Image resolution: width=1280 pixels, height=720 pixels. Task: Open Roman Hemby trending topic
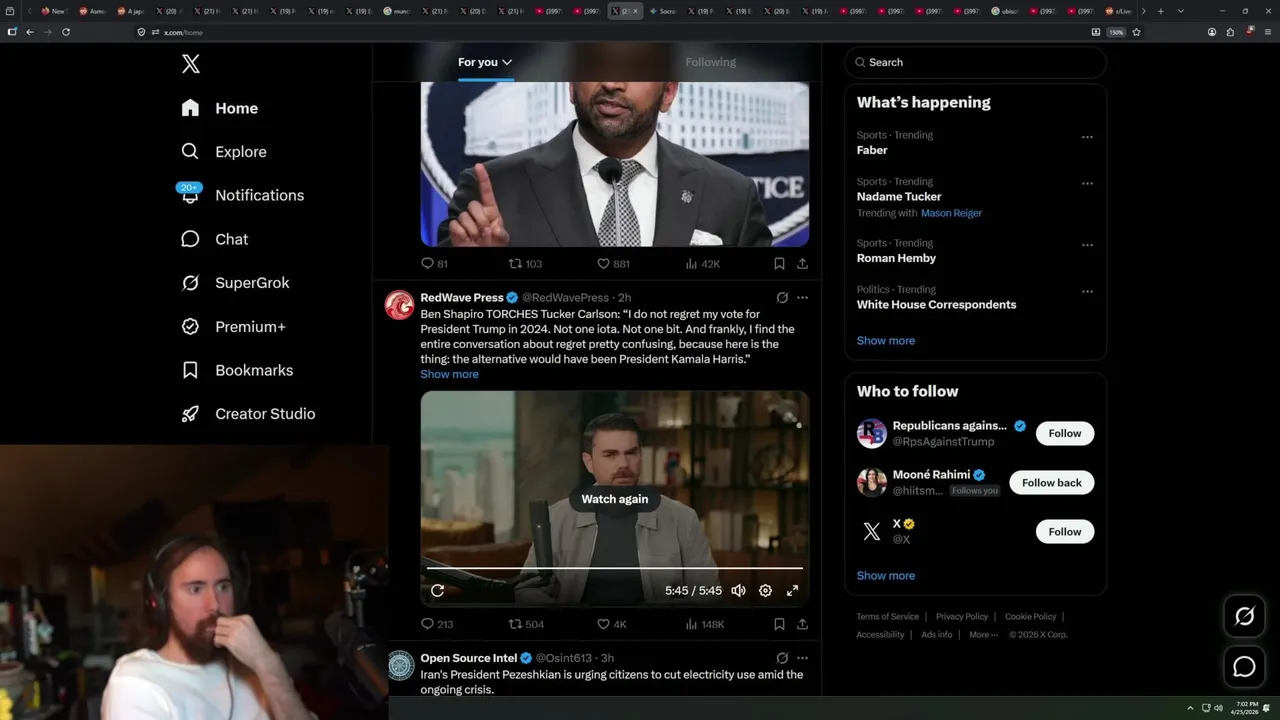pos(896,258)
